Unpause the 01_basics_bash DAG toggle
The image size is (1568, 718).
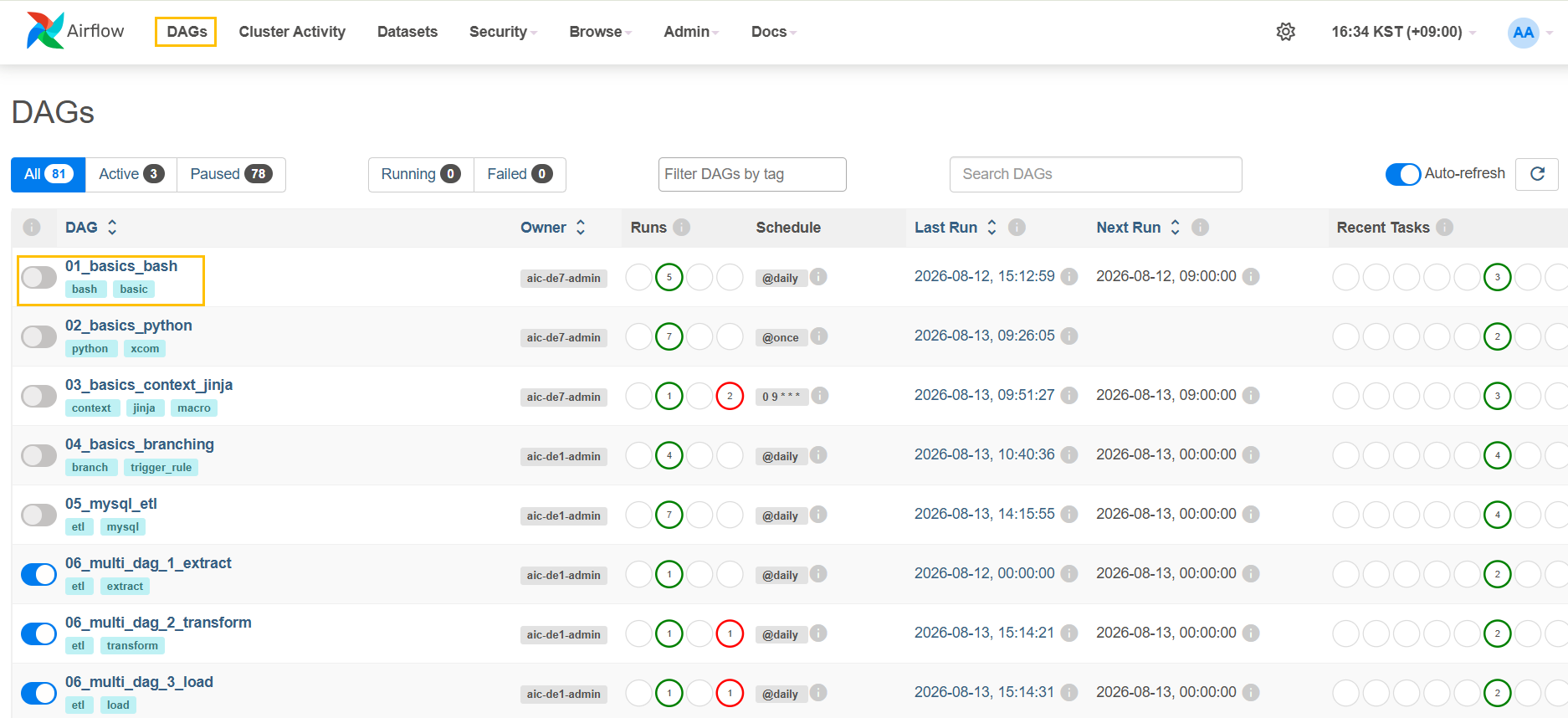click(x=38, y=277)
